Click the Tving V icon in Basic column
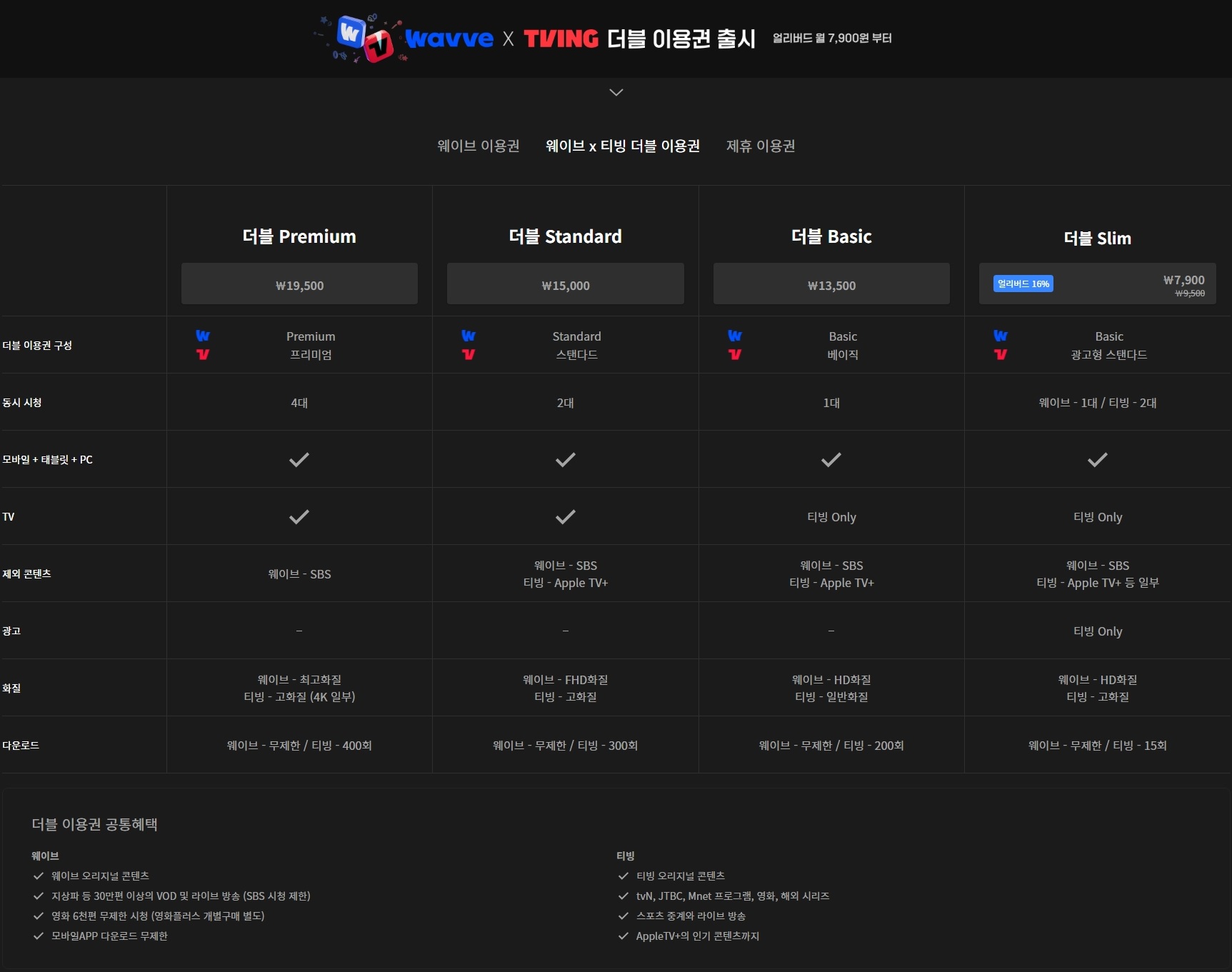 [735, 354]
